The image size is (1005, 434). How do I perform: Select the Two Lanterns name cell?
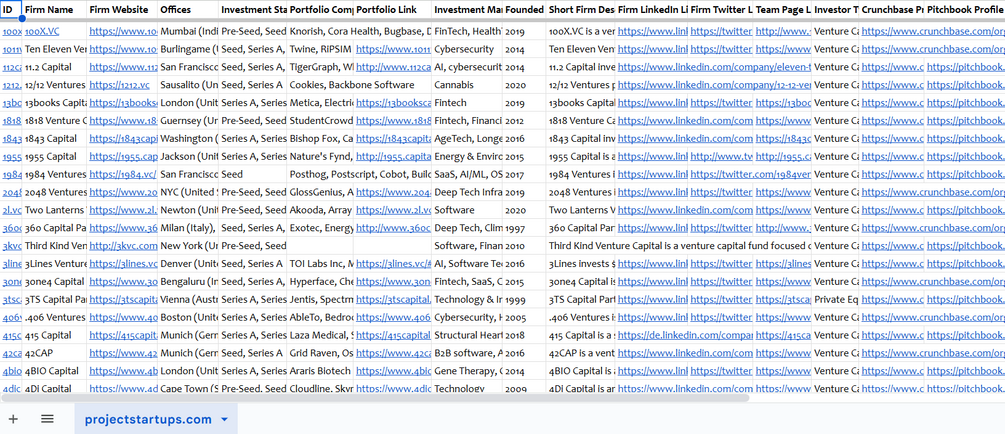55,210
